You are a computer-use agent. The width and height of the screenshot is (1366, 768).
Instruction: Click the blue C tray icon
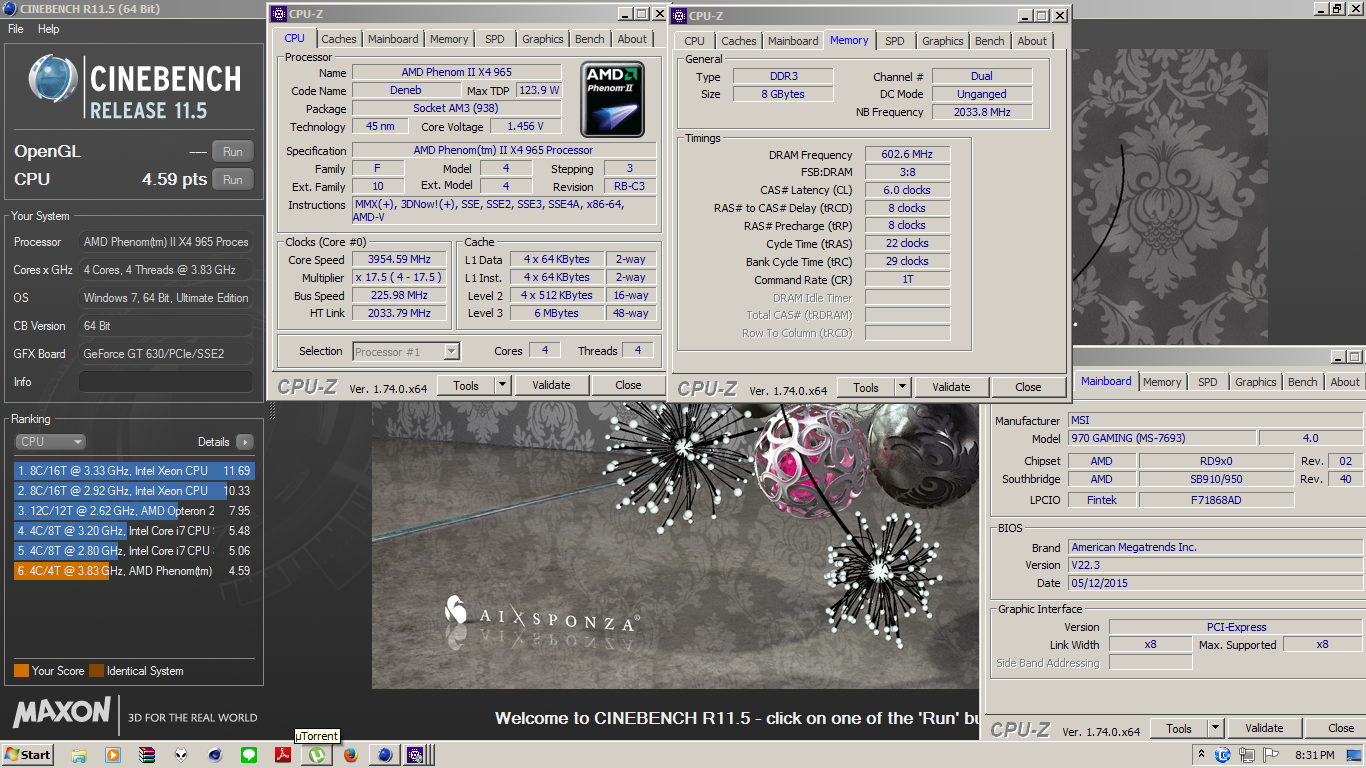click(x=1222, y=755)
